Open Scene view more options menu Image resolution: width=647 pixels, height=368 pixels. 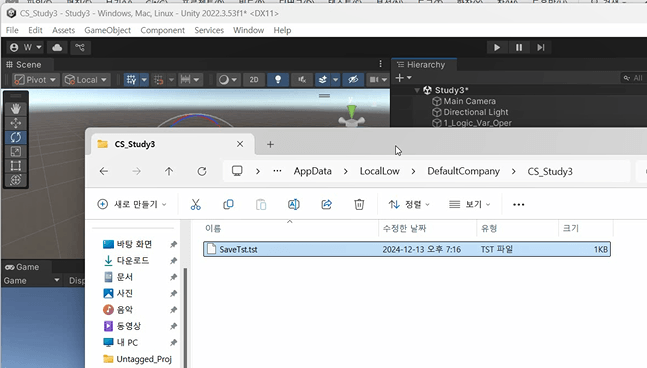pyautogui.click(x=380, y=64)
